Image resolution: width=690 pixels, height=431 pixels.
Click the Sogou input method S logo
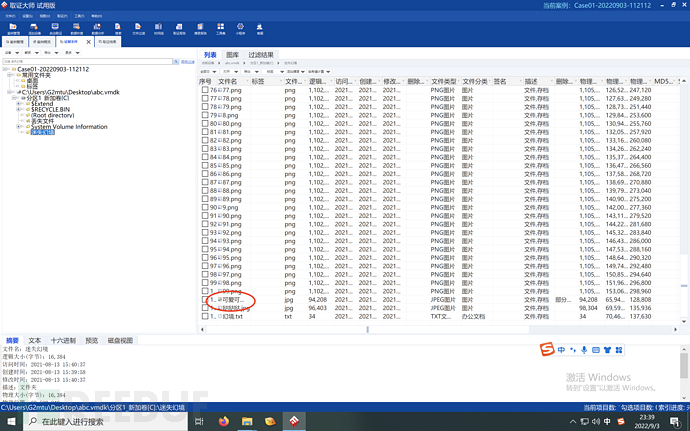[x=547, y=350]
